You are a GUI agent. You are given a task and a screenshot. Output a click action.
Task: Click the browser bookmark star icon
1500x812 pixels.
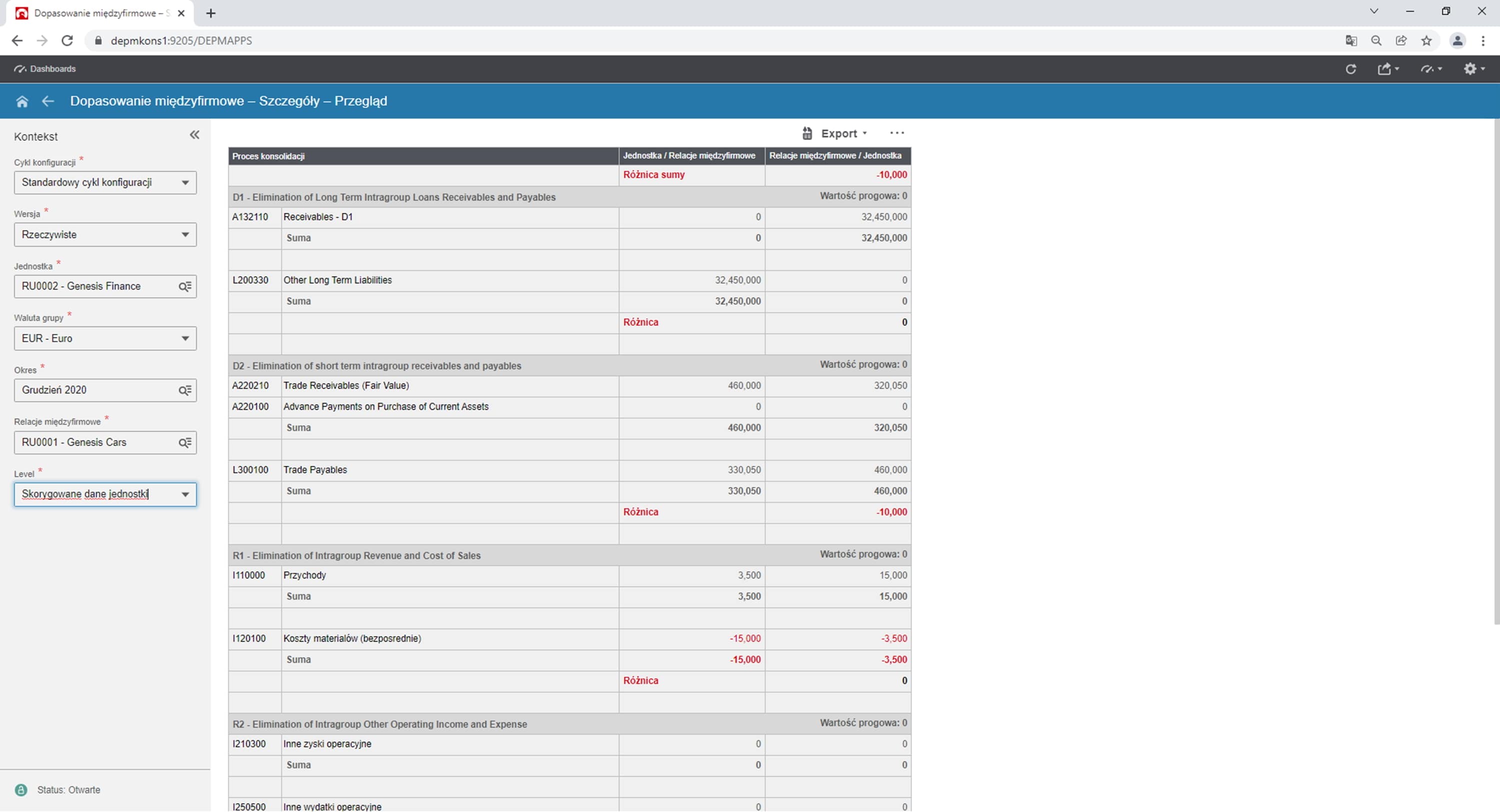pyautogui.click(x=1426, y=41)
